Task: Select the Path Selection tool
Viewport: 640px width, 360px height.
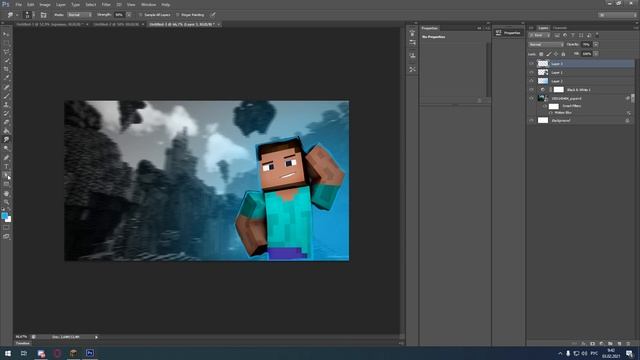Action: click(6, 175)
